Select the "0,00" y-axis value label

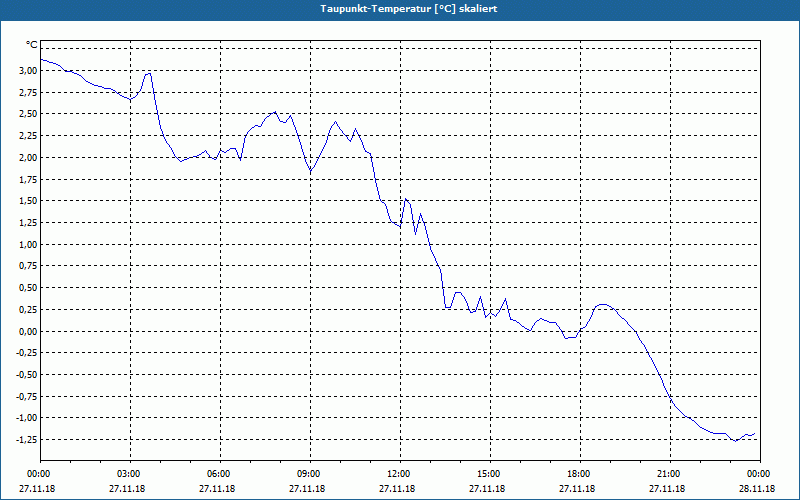(29, 331)
